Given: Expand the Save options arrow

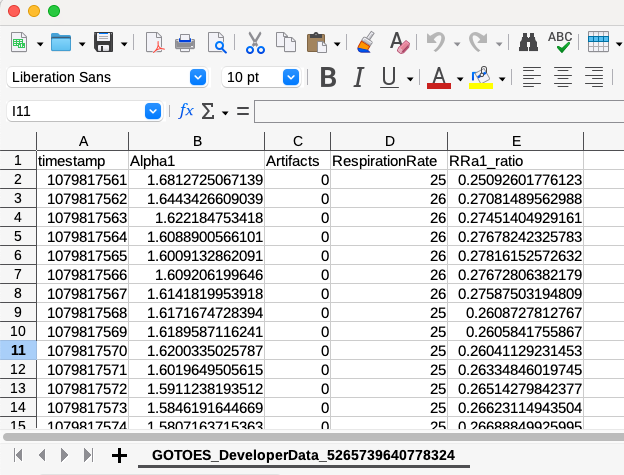Looking at the screenshot, I should [x=124, y=43].
